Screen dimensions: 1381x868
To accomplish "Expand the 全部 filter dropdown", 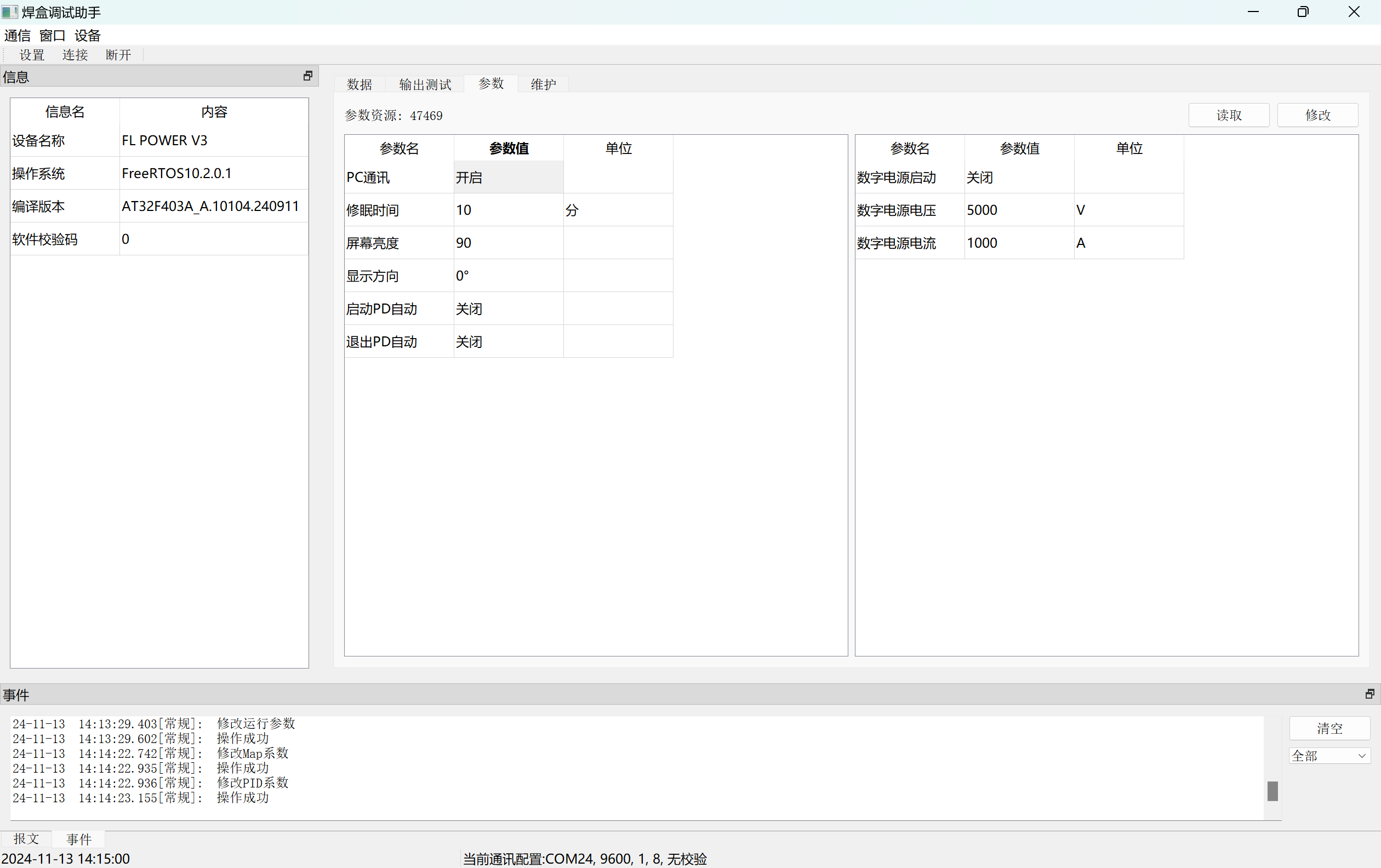I will [x=1330, y=756].
